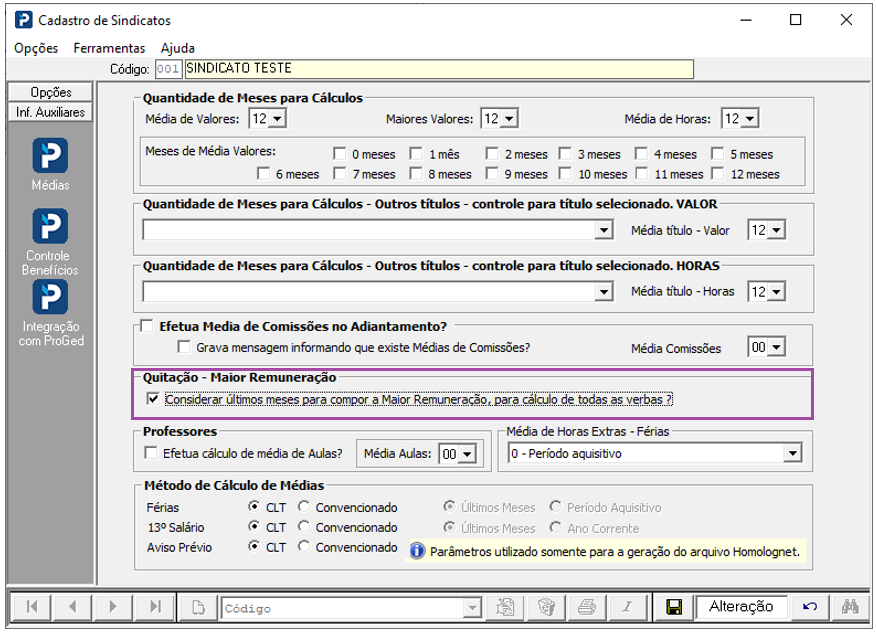This screenshot has width=876, height=632.
Task: Open the Controle Benefícios sidebar icon
Action: pos(50,226)
